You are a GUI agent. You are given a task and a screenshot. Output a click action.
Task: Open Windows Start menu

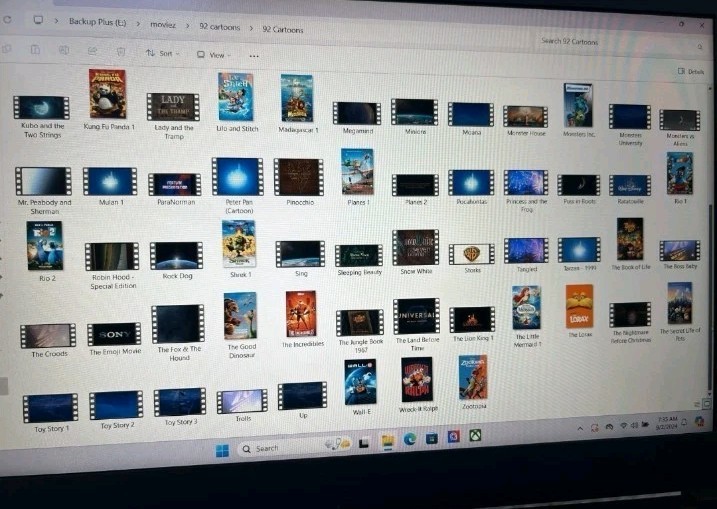(223, 451)
